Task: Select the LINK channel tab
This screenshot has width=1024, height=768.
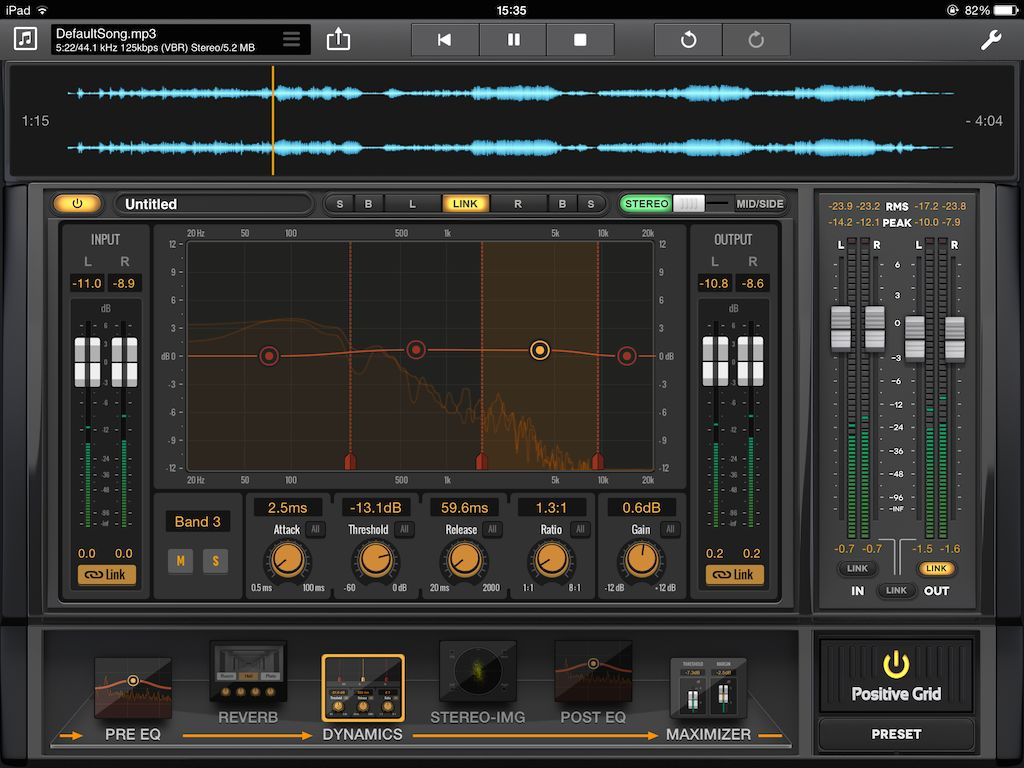Action: (465, 203)
